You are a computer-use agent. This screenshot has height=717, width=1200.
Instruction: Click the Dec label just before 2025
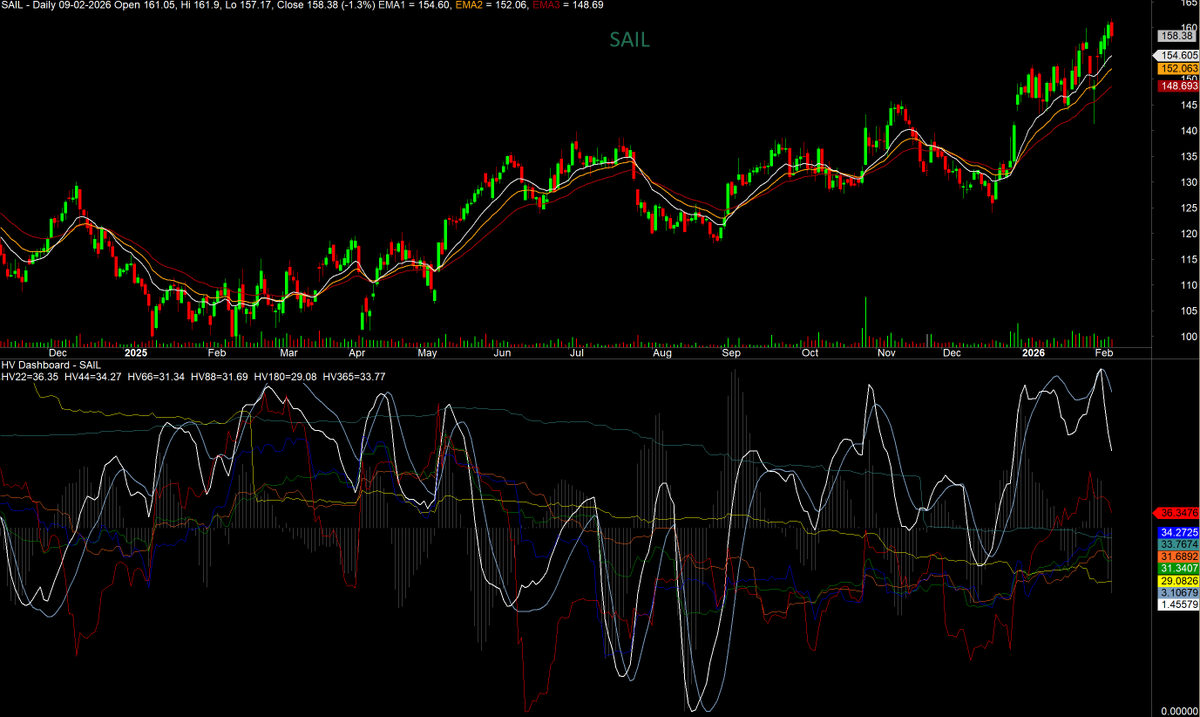click(58, 353)
